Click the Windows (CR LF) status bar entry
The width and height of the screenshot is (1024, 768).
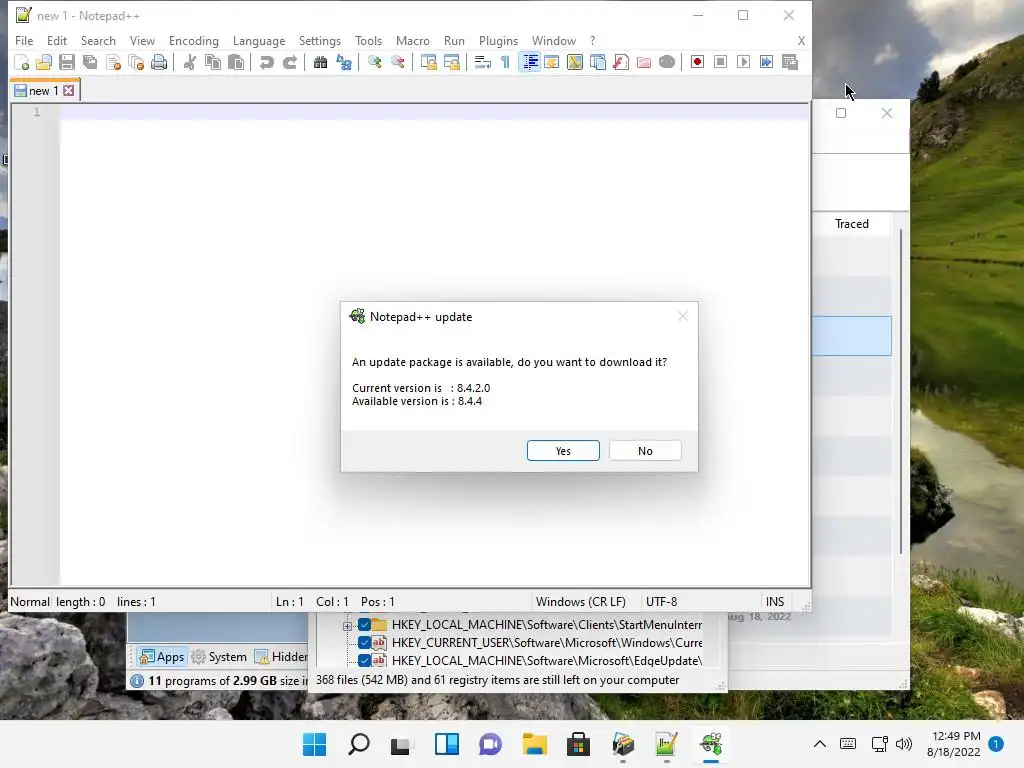click(581, 601)
